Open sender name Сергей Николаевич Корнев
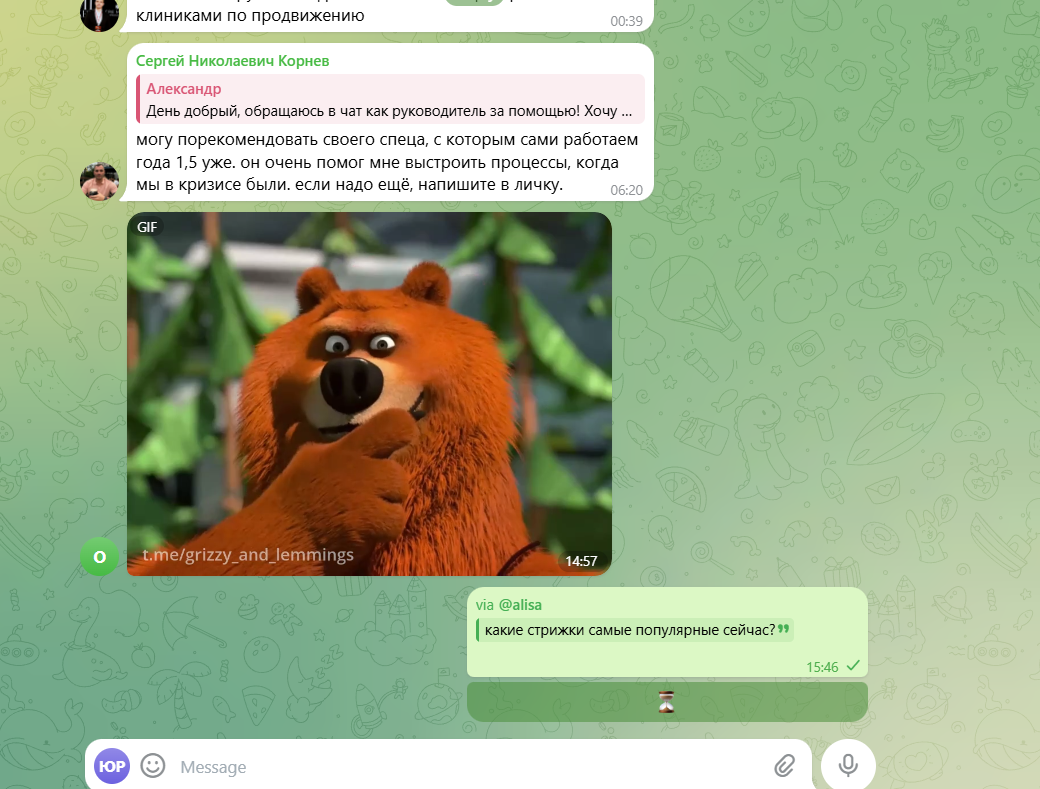 coord(232,61)
